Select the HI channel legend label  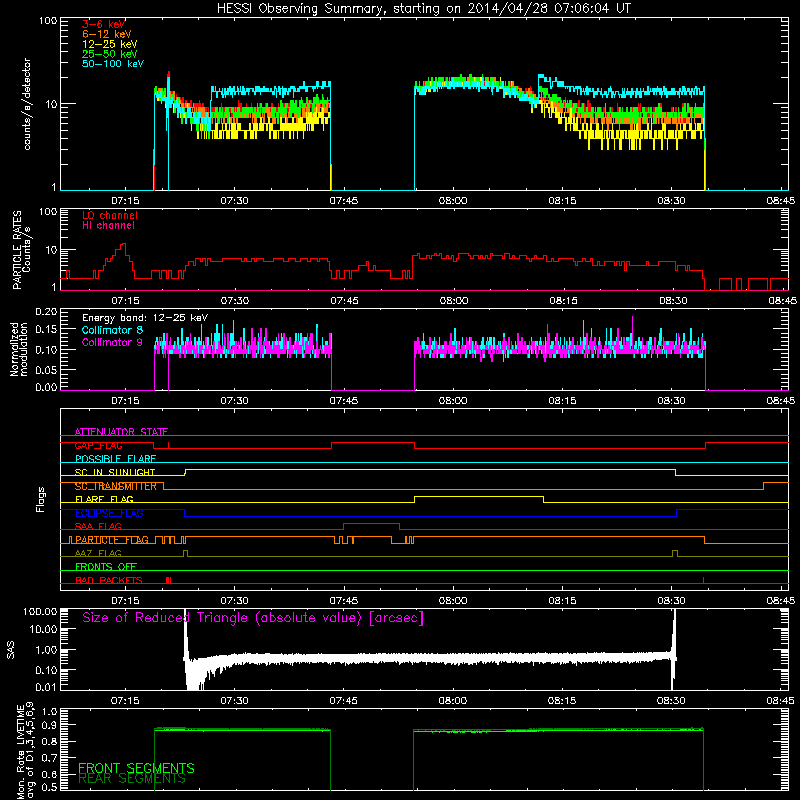[108, 226]
